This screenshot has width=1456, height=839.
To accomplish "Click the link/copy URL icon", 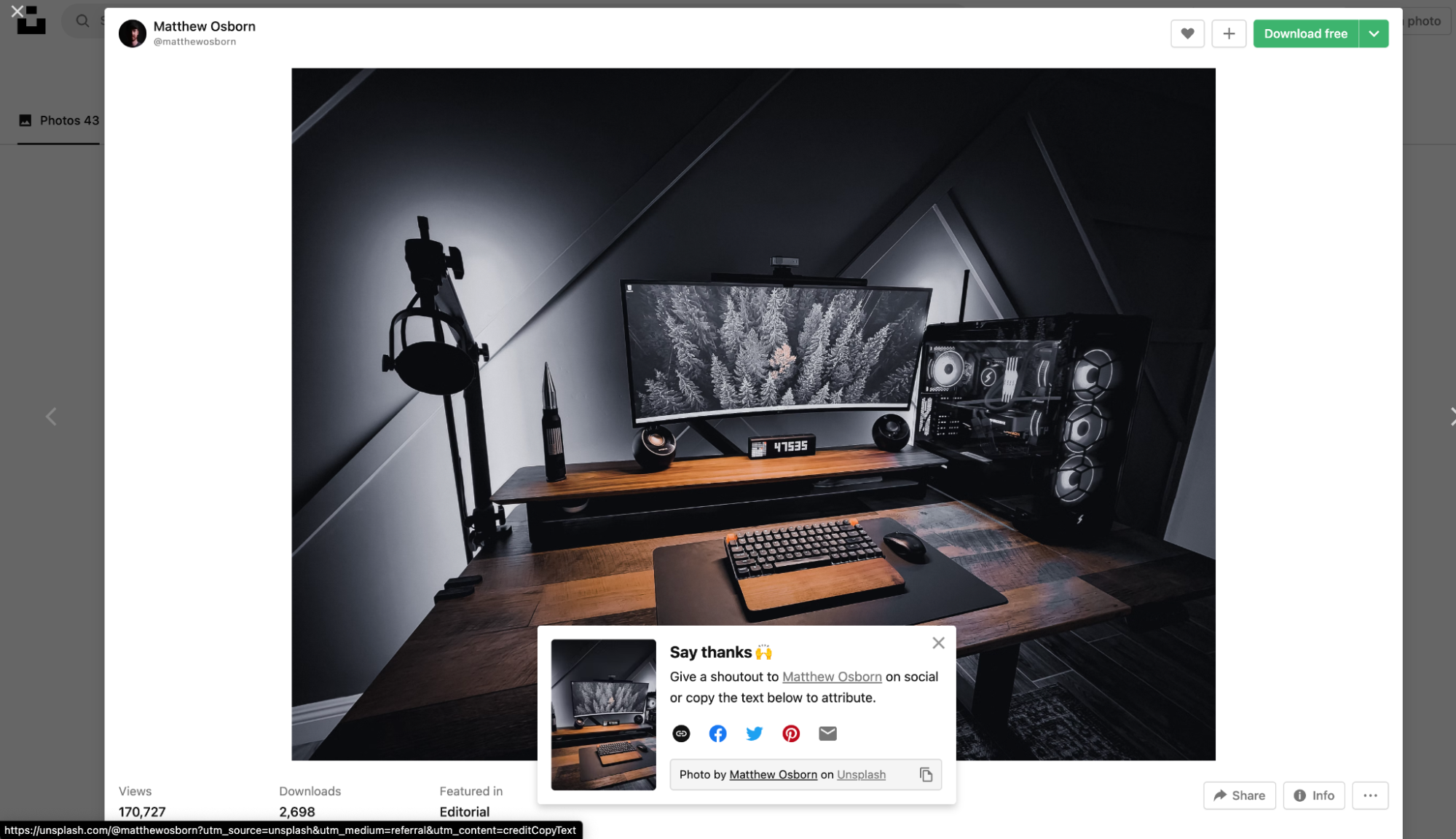I will click(681, 733).
